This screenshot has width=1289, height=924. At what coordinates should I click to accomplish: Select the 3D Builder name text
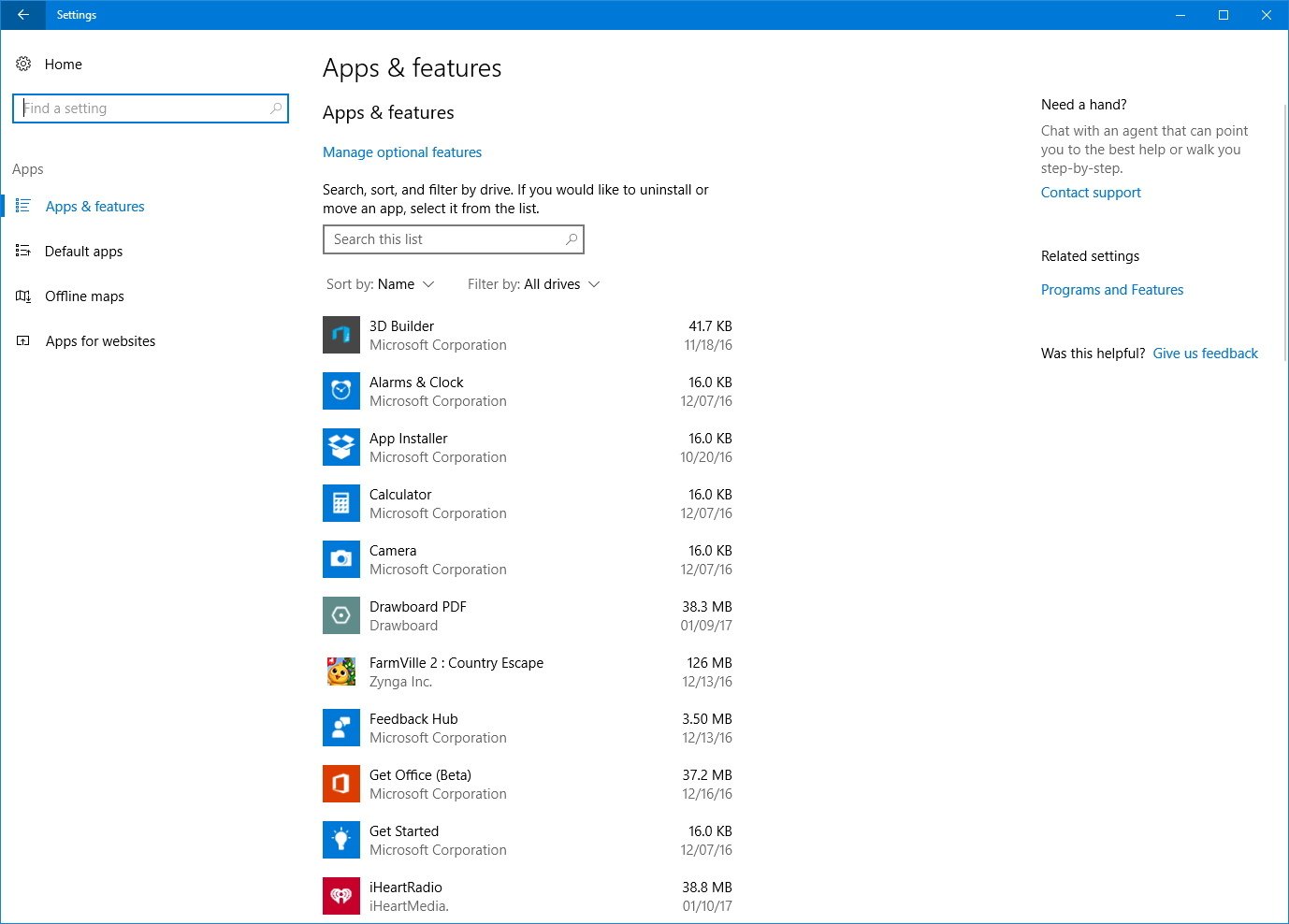point(401,326)
